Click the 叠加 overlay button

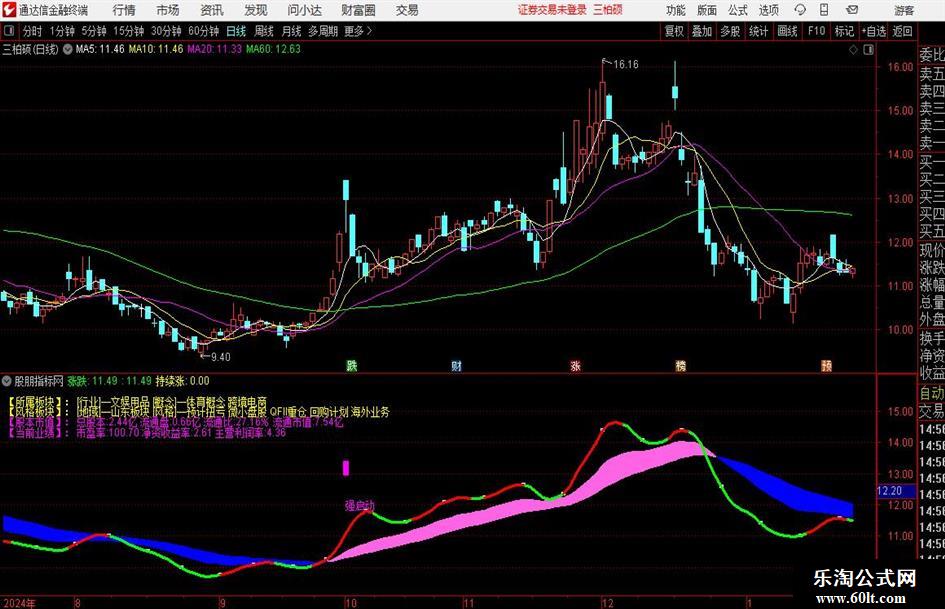702,31
